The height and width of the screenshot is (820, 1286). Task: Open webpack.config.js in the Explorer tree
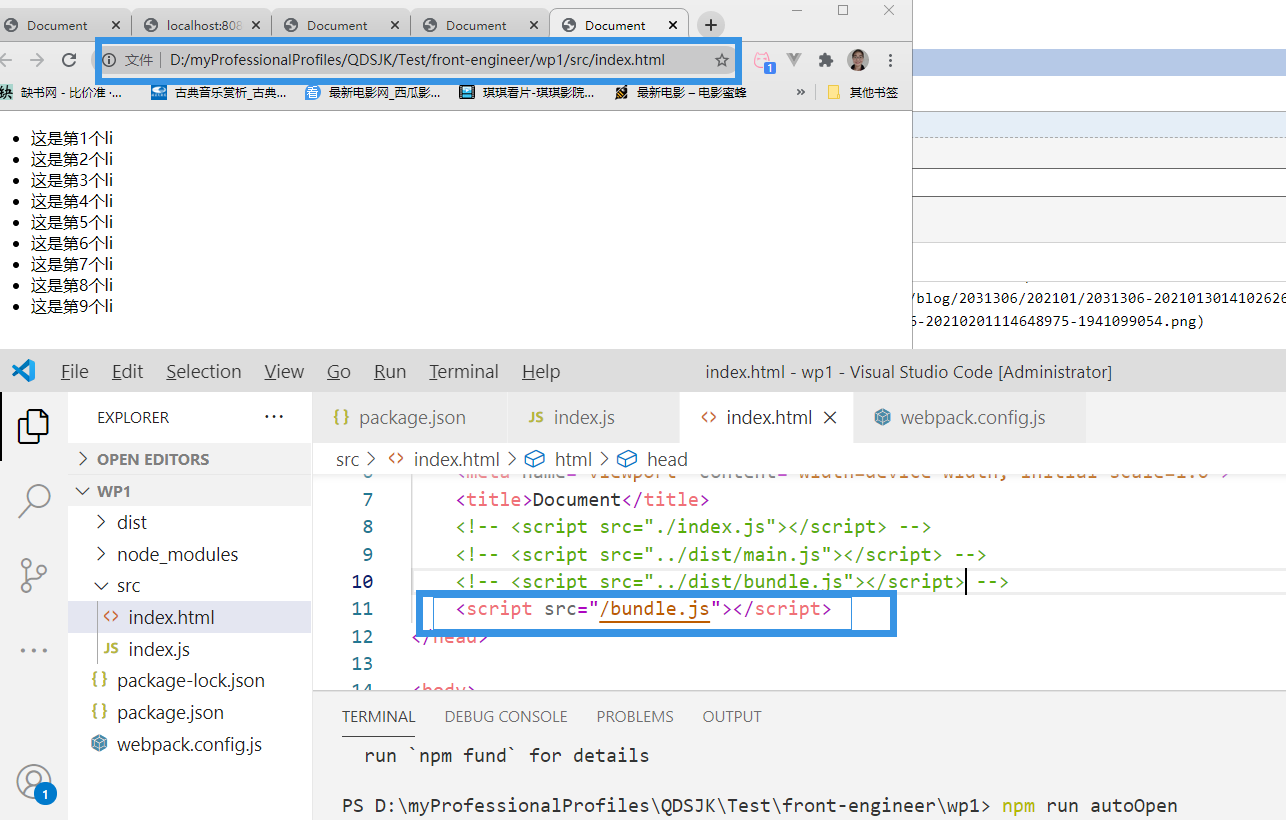tap(190, 745)
